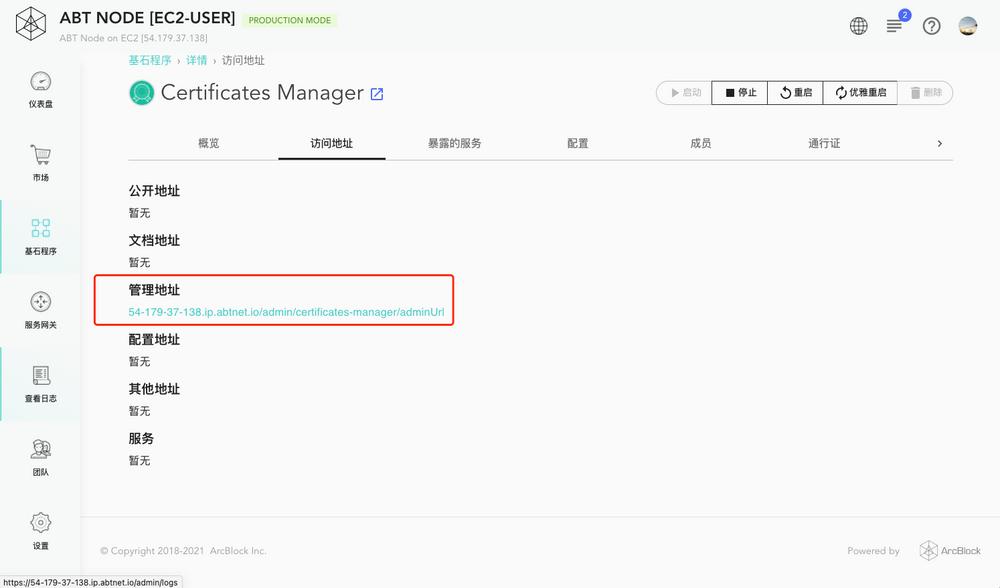Viewport: 1000px width, 588px height.
Task: Click the 优雅重启 graceful restart button
Action: (x=860, y=92)
